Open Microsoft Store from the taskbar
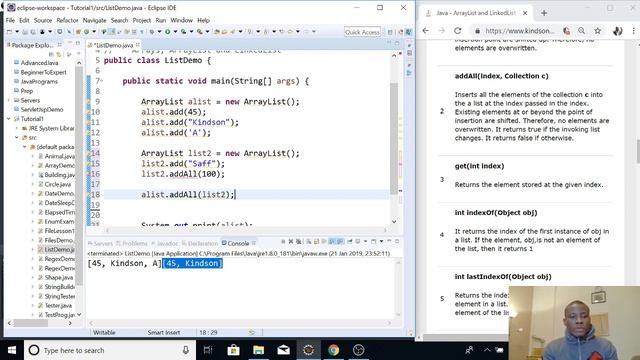640x360 pixels. coord(233,350)
